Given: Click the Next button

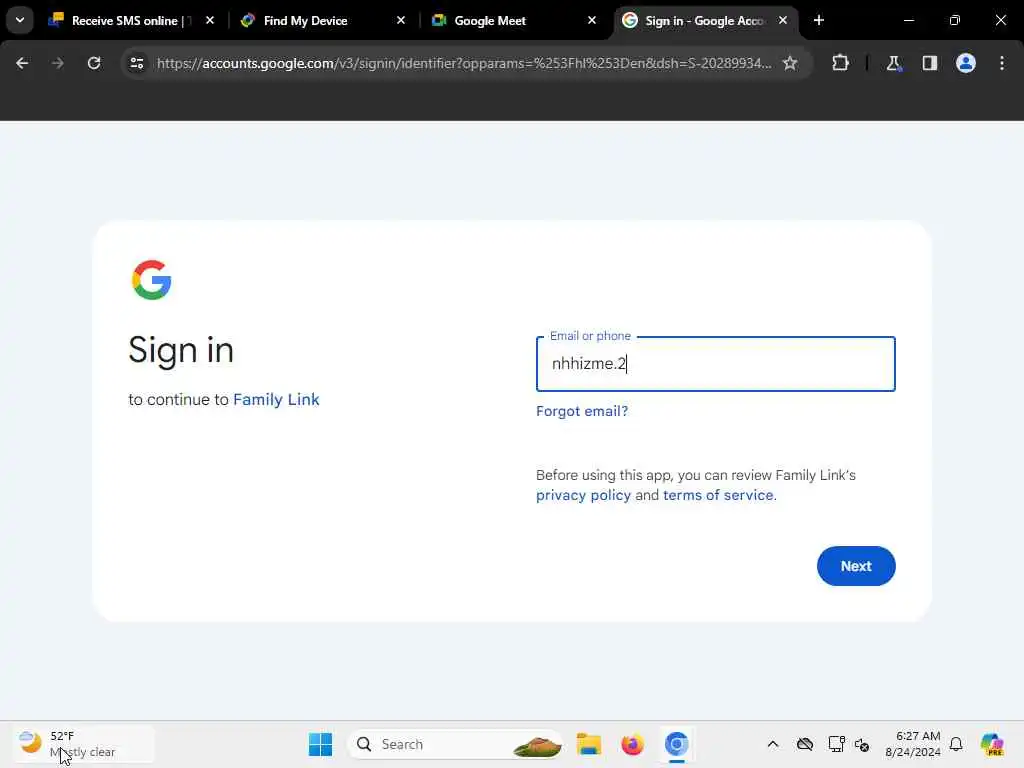Looking at the screenshot, I should point(856,566).
